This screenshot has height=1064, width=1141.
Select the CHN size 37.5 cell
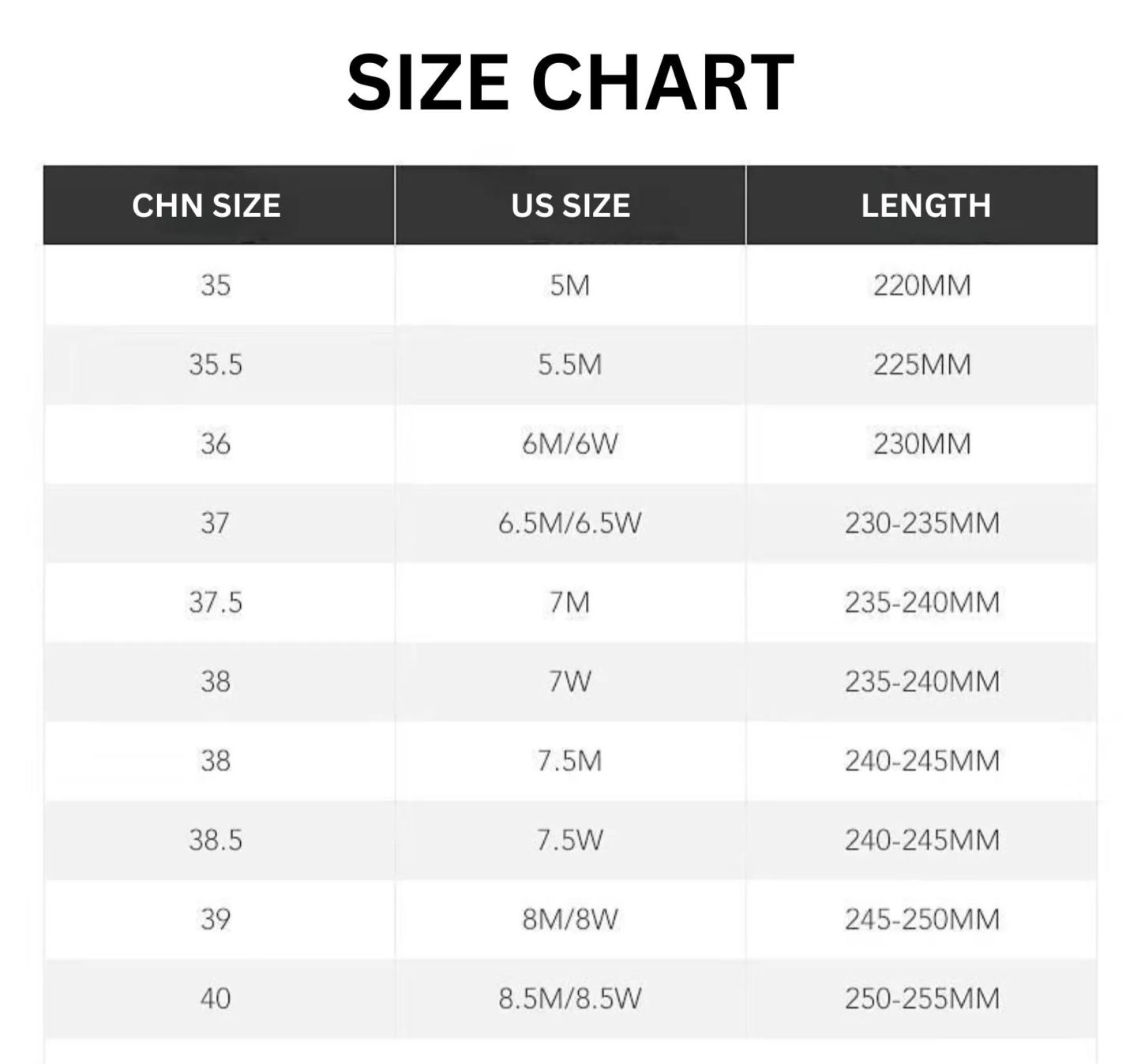[216, 602]
